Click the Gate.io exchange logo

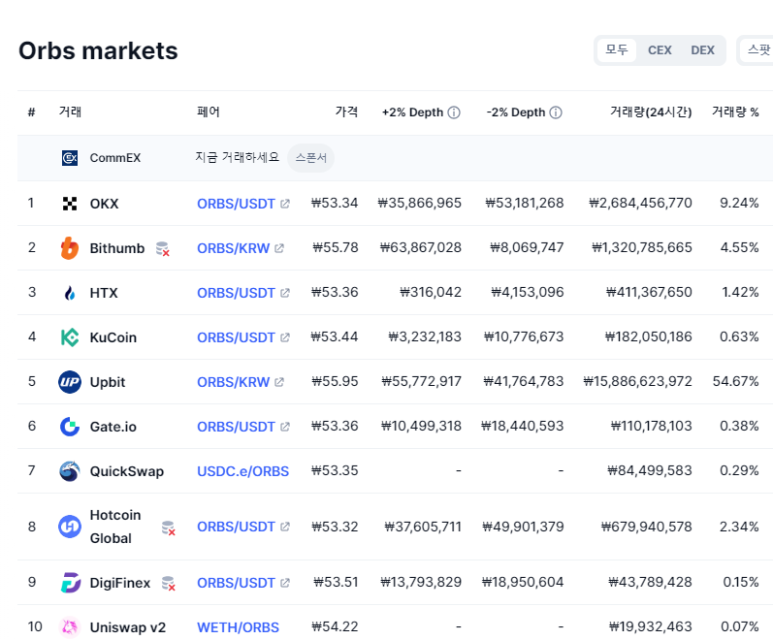point(70,427)
